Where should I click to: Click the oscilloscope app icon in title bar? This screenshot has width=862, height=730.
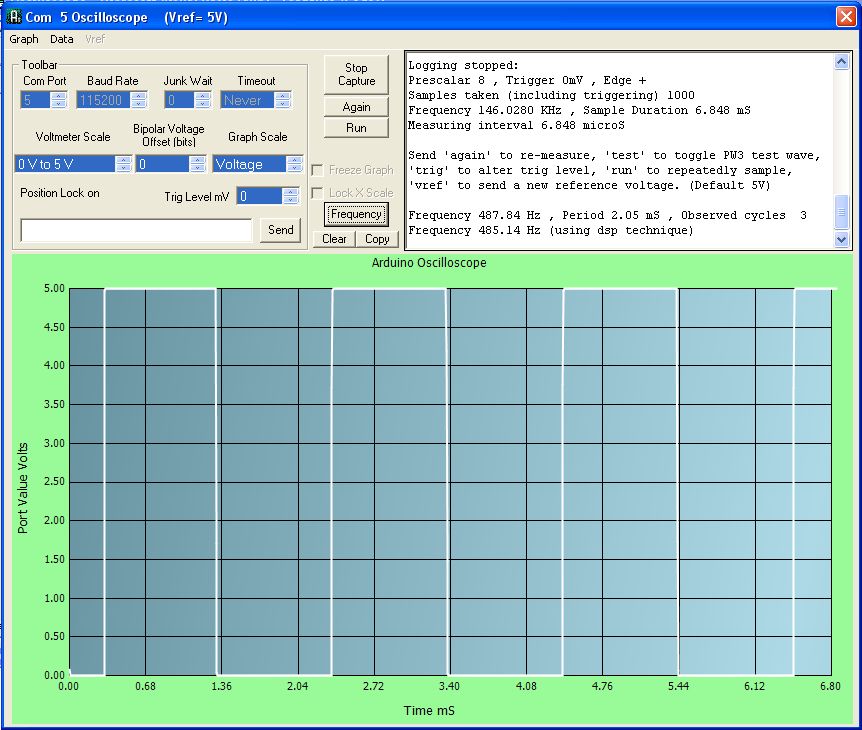15,17
